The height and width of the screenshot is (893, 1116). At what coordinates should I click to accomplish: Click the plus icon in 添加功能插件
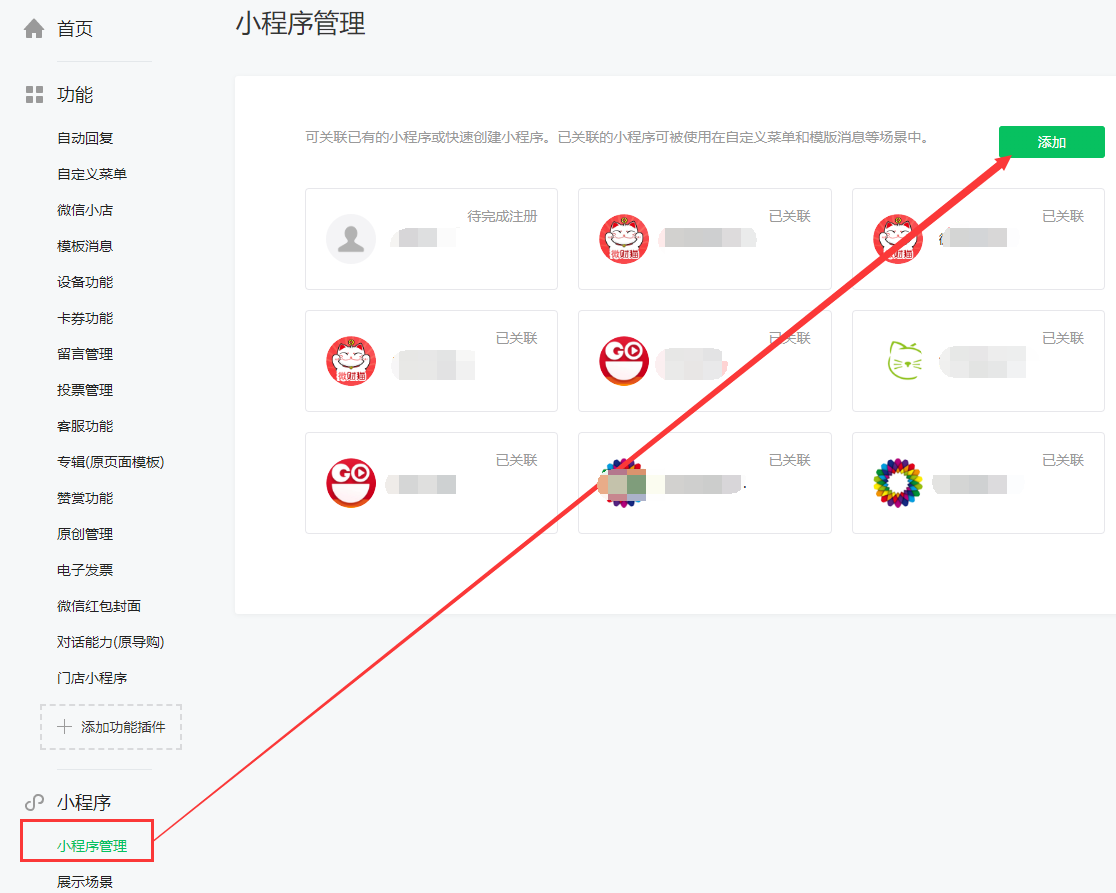tap(64, 727)
